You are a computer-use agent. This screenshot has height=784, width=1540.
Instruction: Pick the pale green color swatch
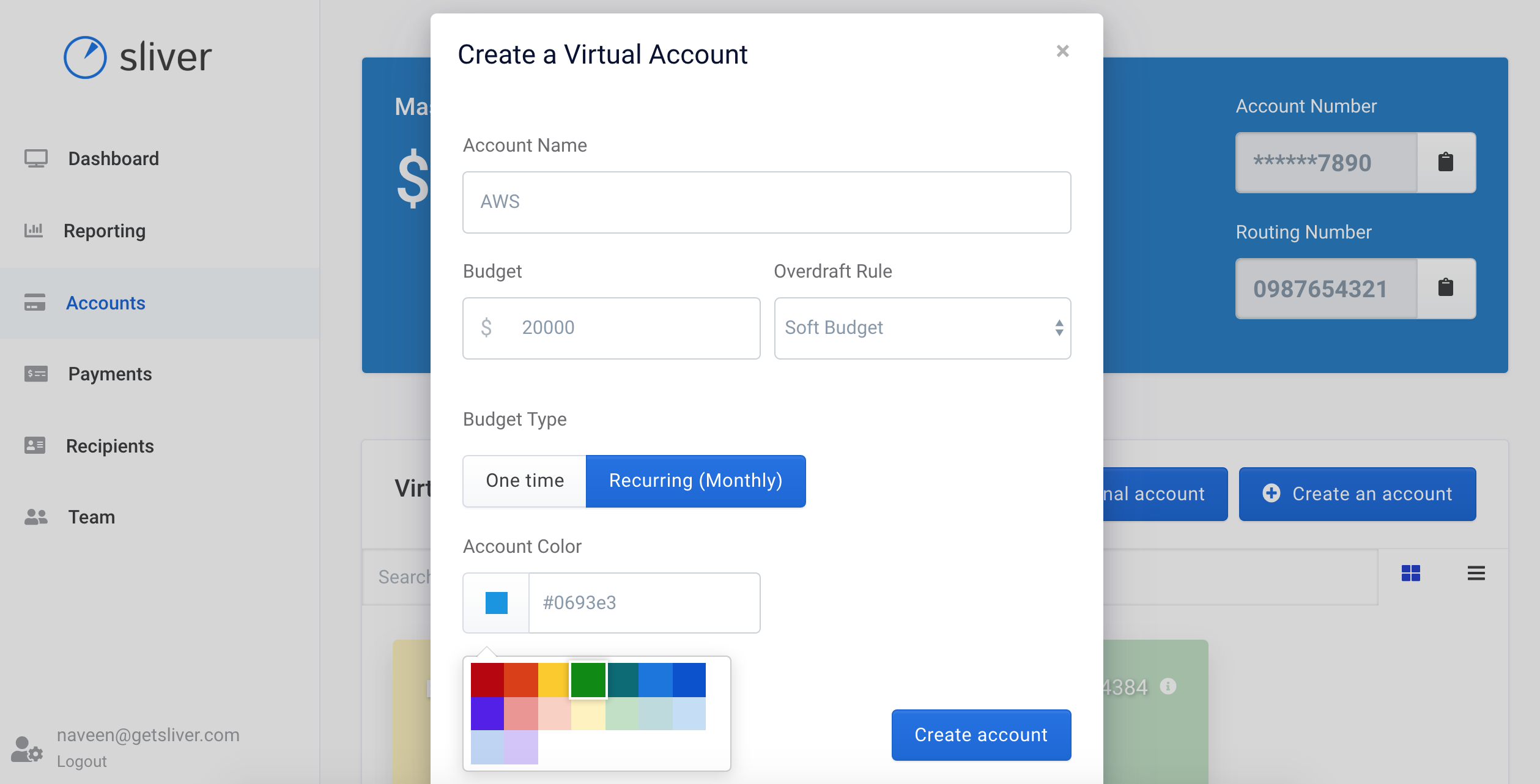coord(622,714)
